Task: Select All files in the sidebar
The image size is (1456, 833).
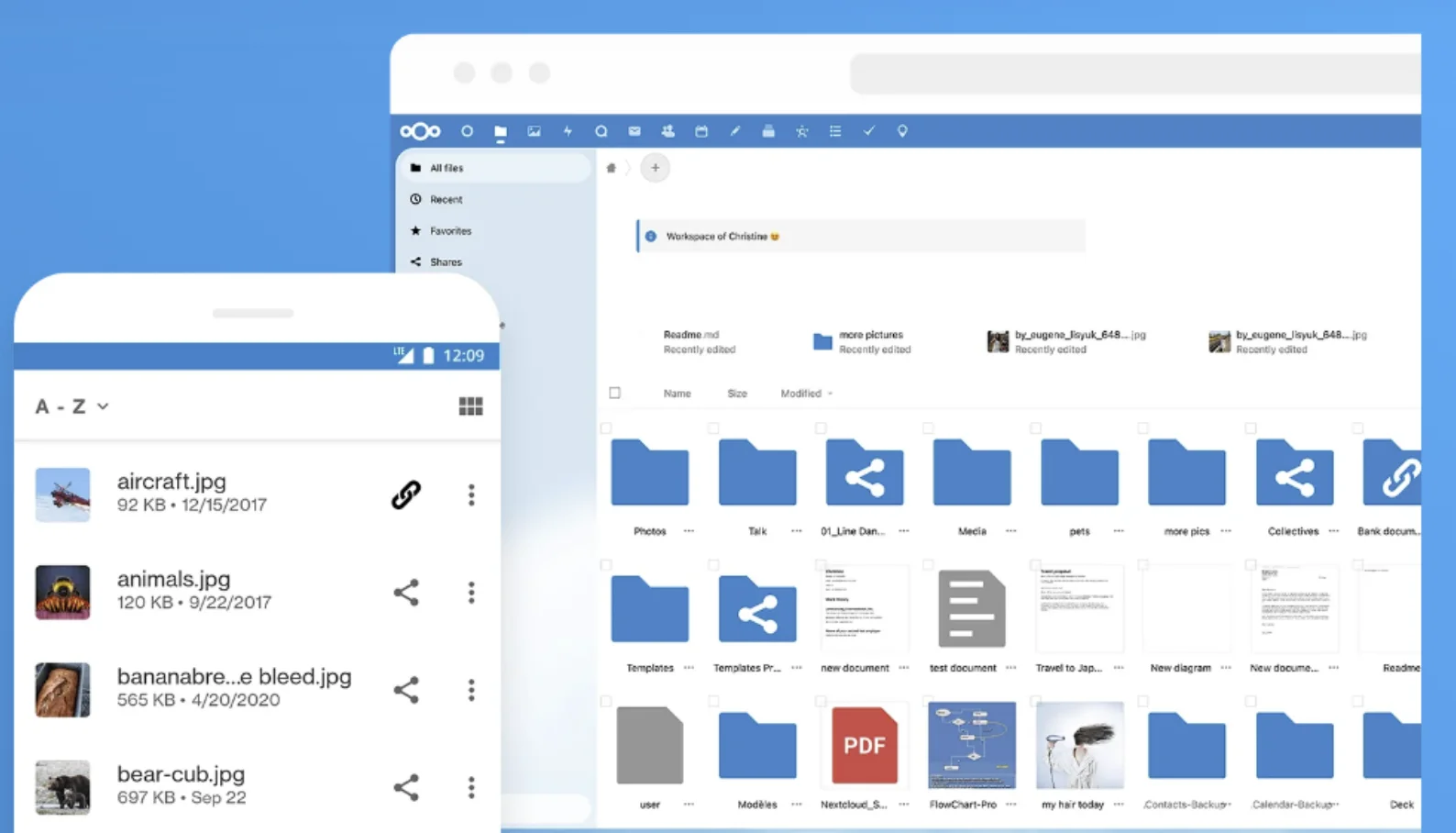Action: [494, 168]
